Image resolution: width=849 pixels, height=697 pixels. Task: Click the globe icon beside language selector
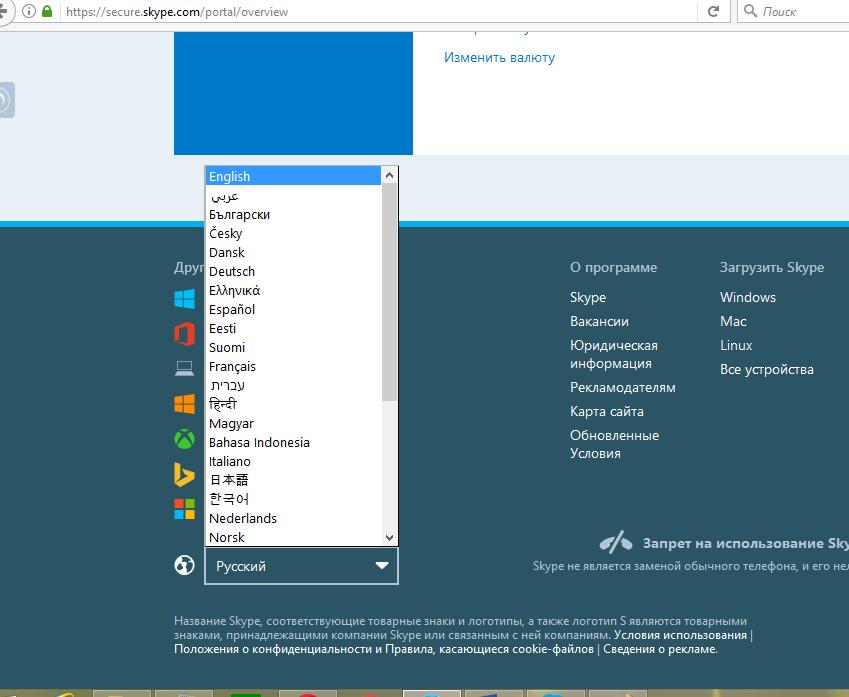184,566
